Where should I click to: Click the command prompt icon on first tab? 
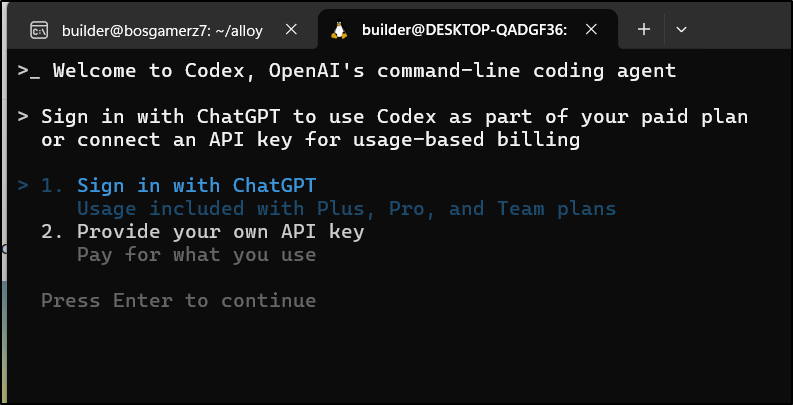[x=39, y=30]
